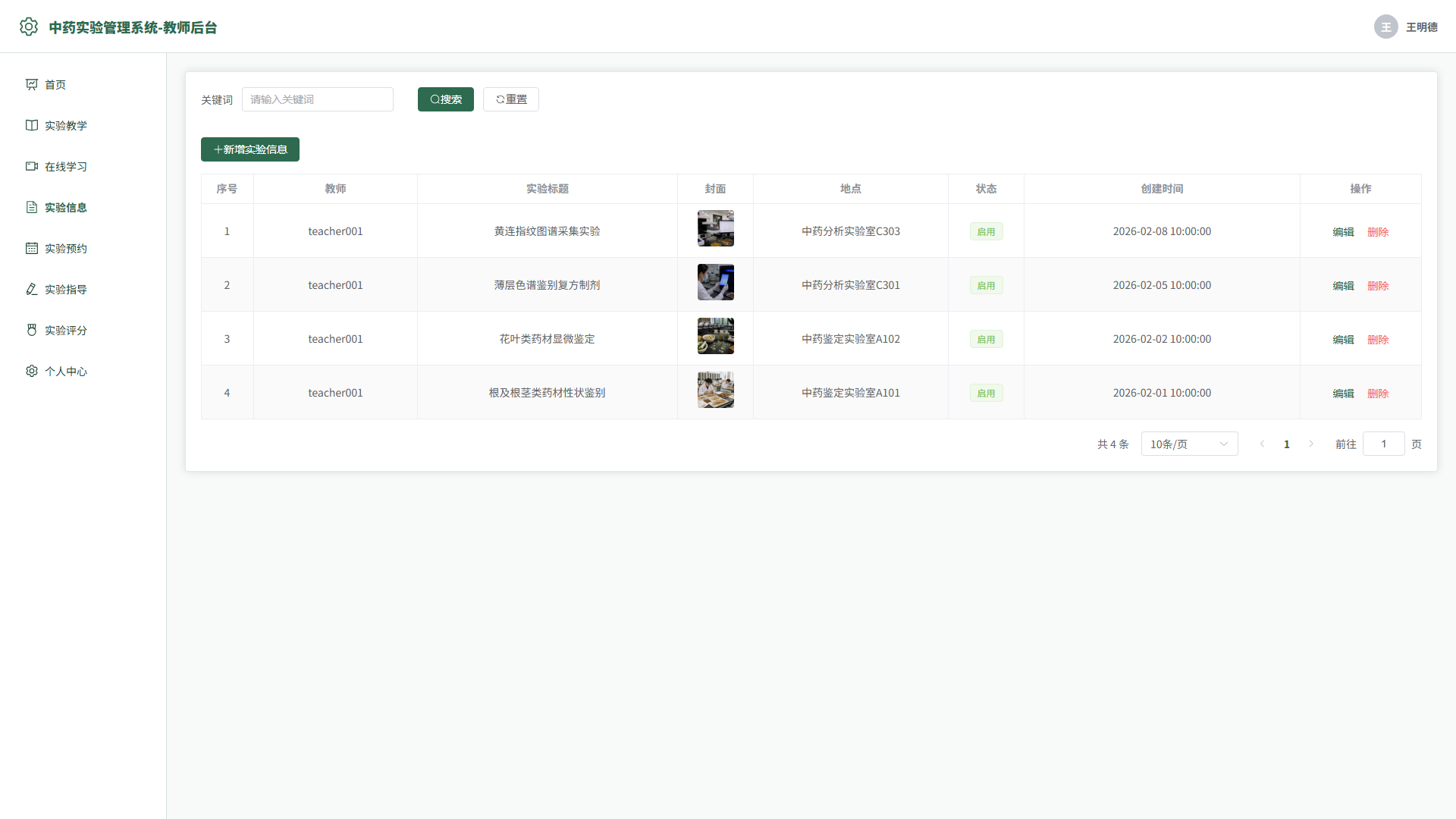Screen dimensions: 1456x819
Task: Delete the 花叶类药材显微鉴定 row
Action: [1378, 340]
